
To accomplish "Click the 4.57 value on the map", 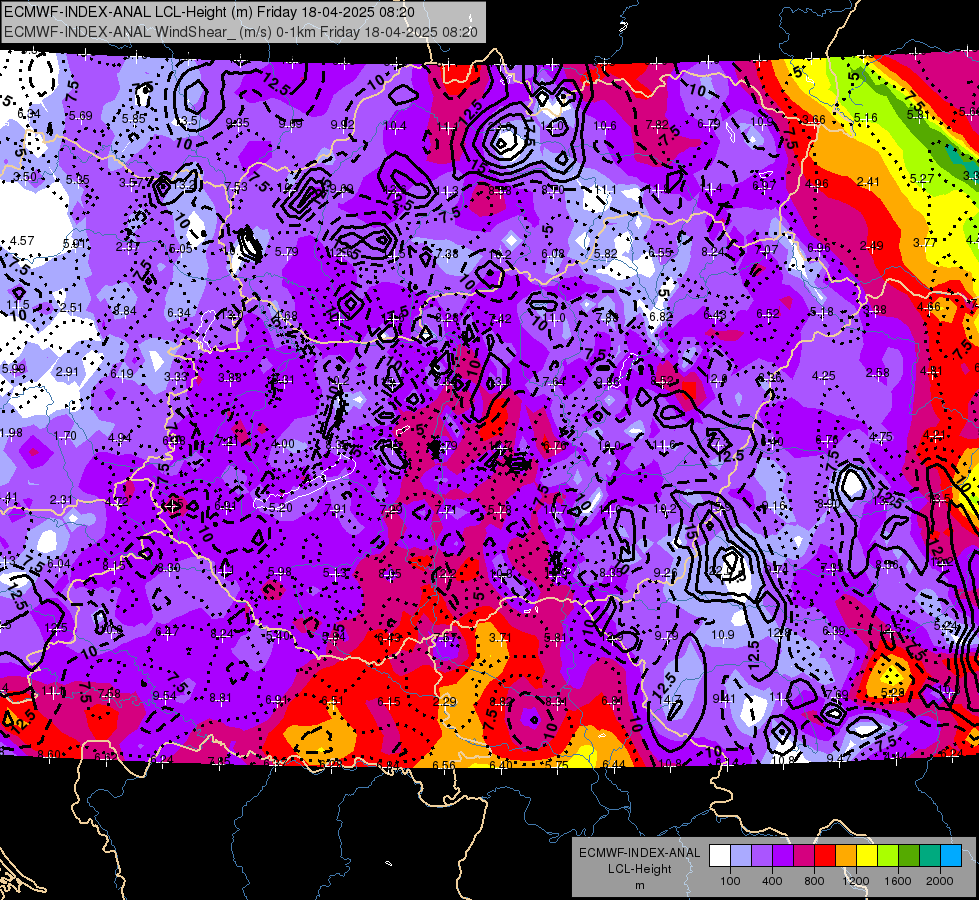I will point(22,240).
